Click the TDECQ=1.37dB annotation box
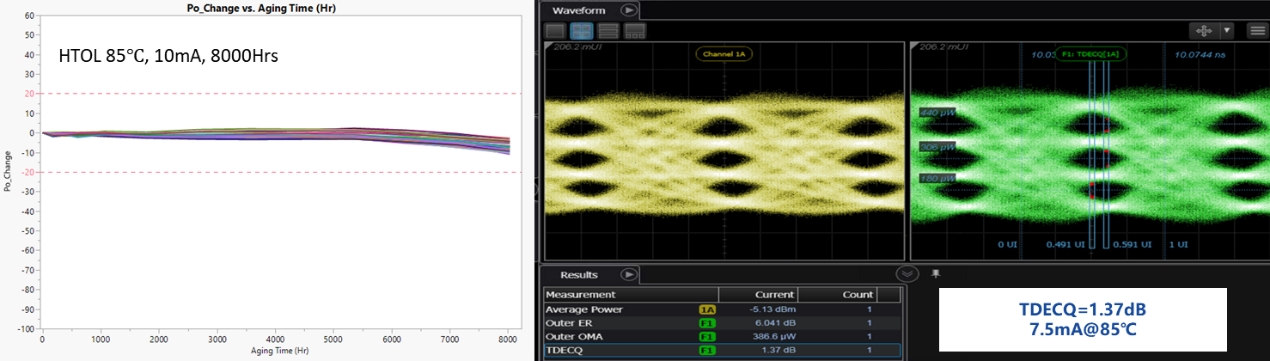This screenshot has width=1270, height=361. pos(1083,320)
